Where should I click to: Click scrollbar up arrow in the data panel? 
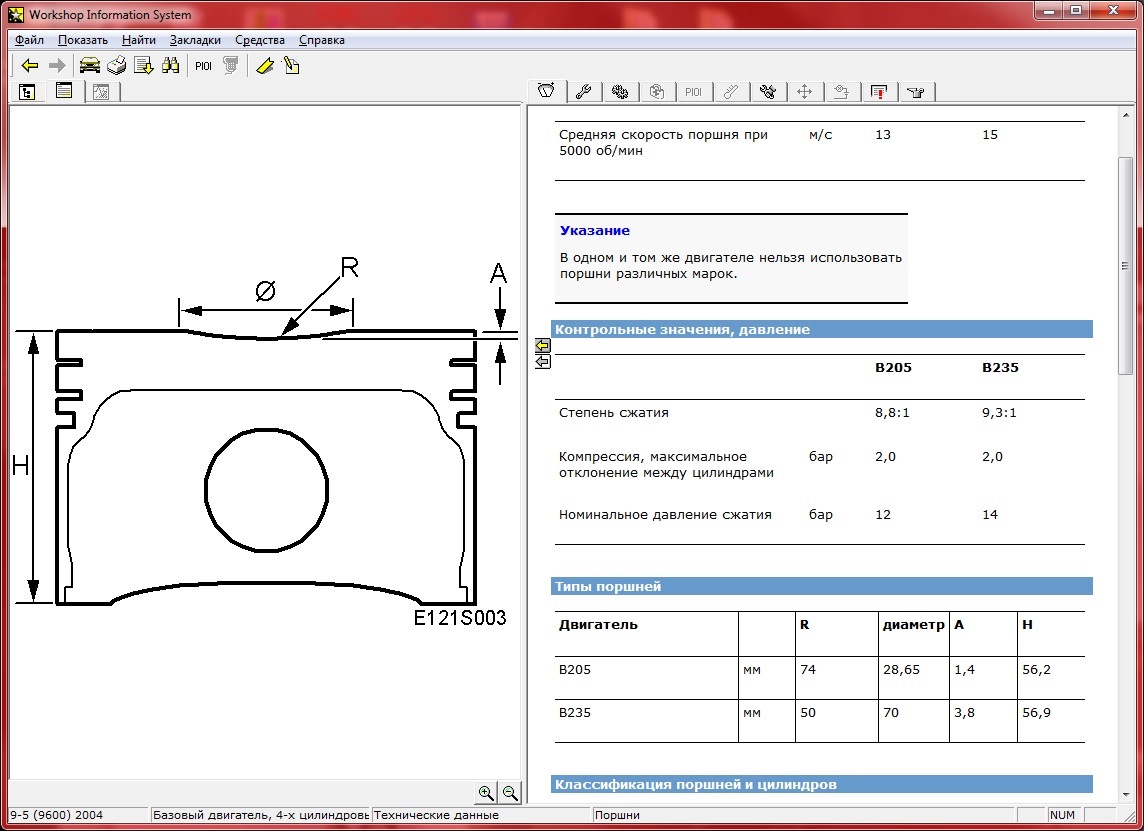coord(1125,115)
